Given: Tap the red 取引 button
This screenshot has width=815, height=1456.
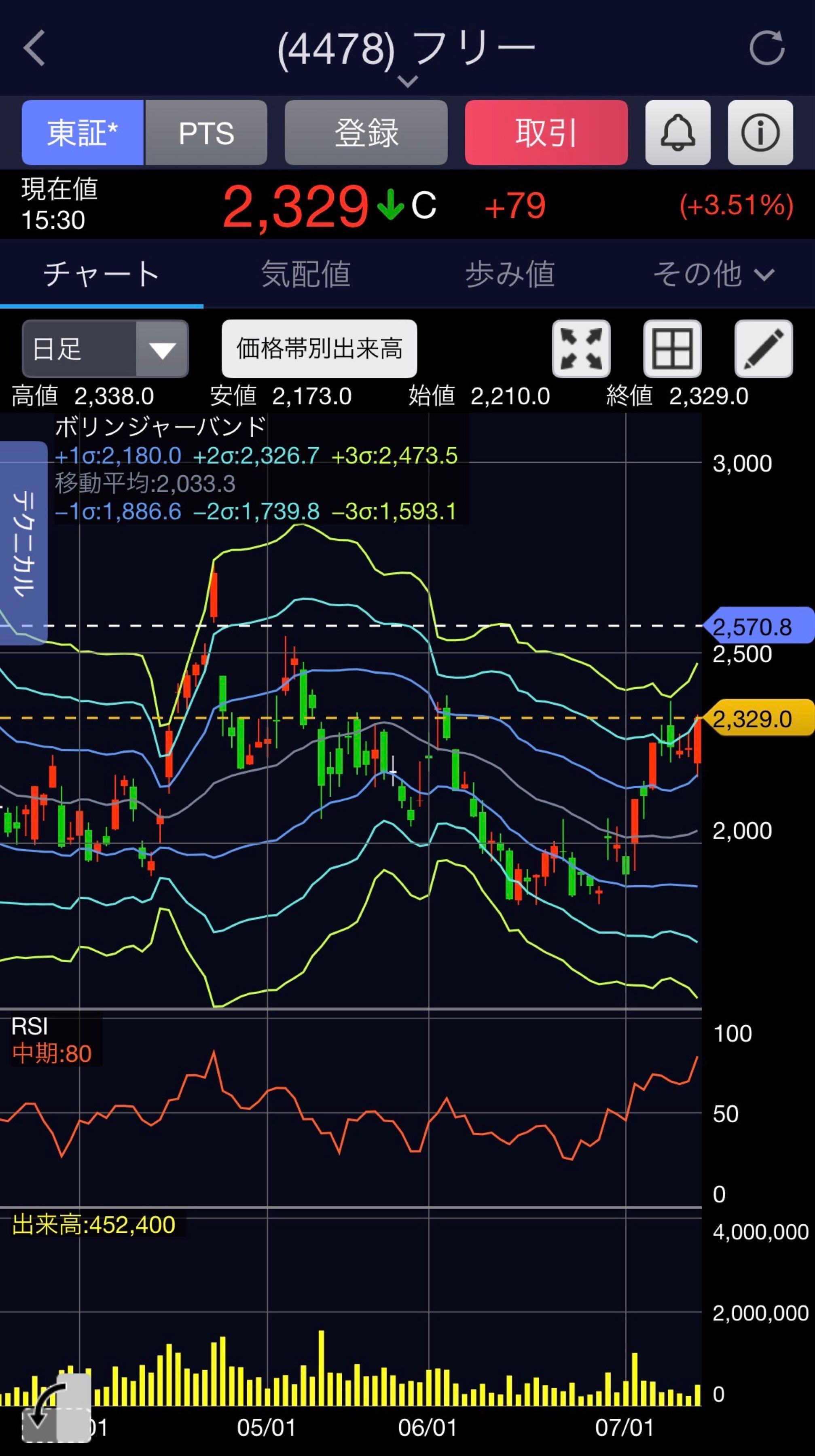Looking at the screenshot, I should tap(546, 133).
